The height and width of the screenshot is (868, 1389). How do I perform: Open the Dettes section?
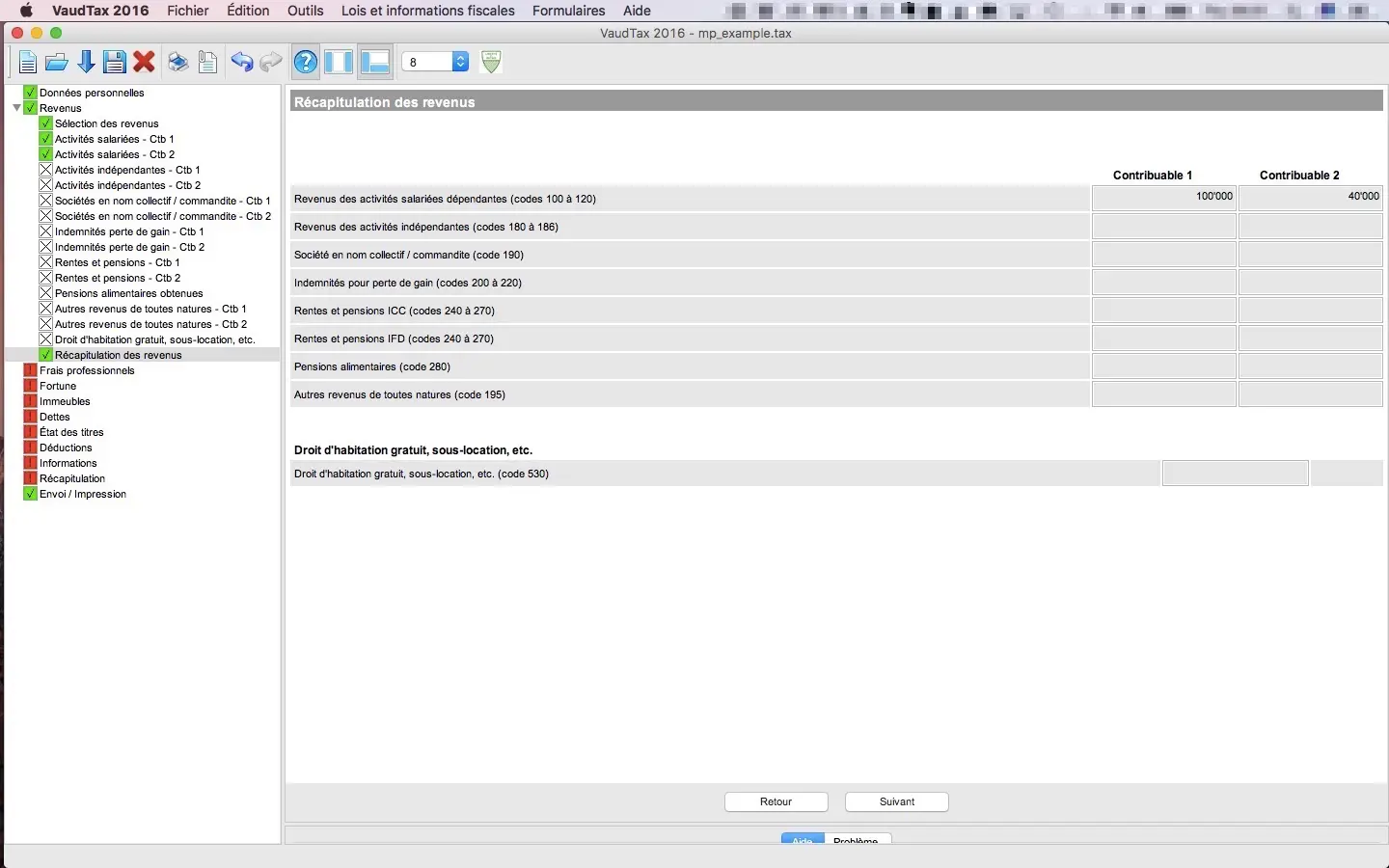[x=55, y=417]
